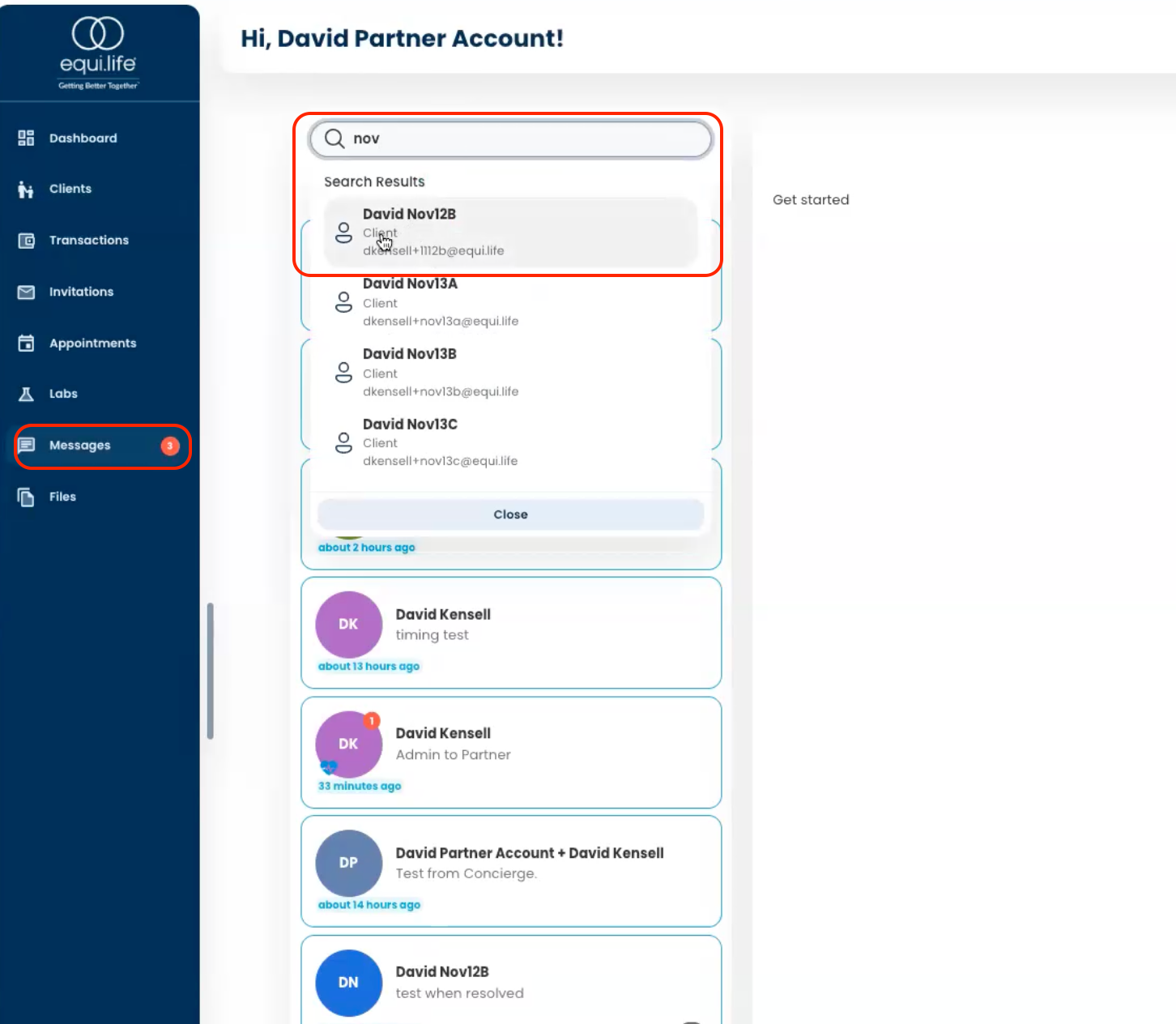This screenshot has height=1024, width=1176.
Task: Click the Dashboard grid icon in sidebar
Action: tap(26, 138)
